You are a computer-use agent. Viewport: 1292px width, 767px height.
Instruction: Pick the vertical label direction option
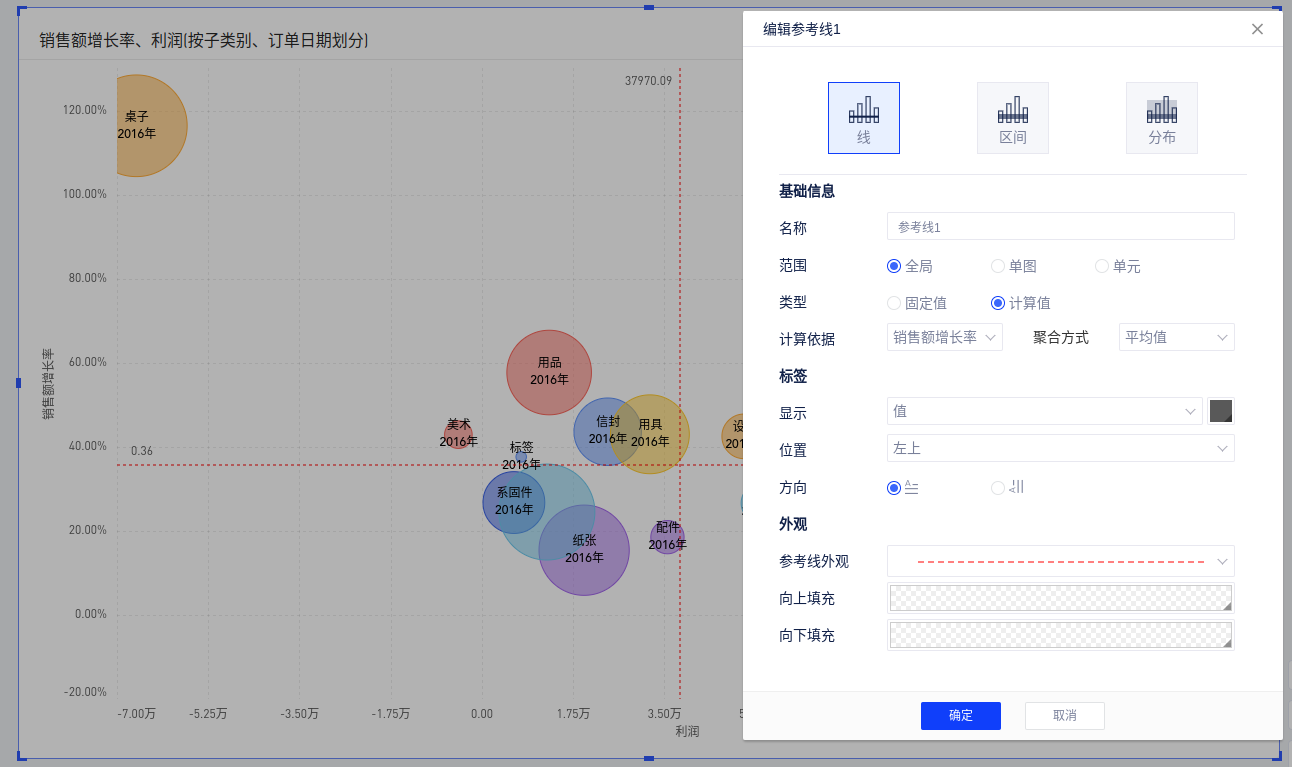point(998,488)
